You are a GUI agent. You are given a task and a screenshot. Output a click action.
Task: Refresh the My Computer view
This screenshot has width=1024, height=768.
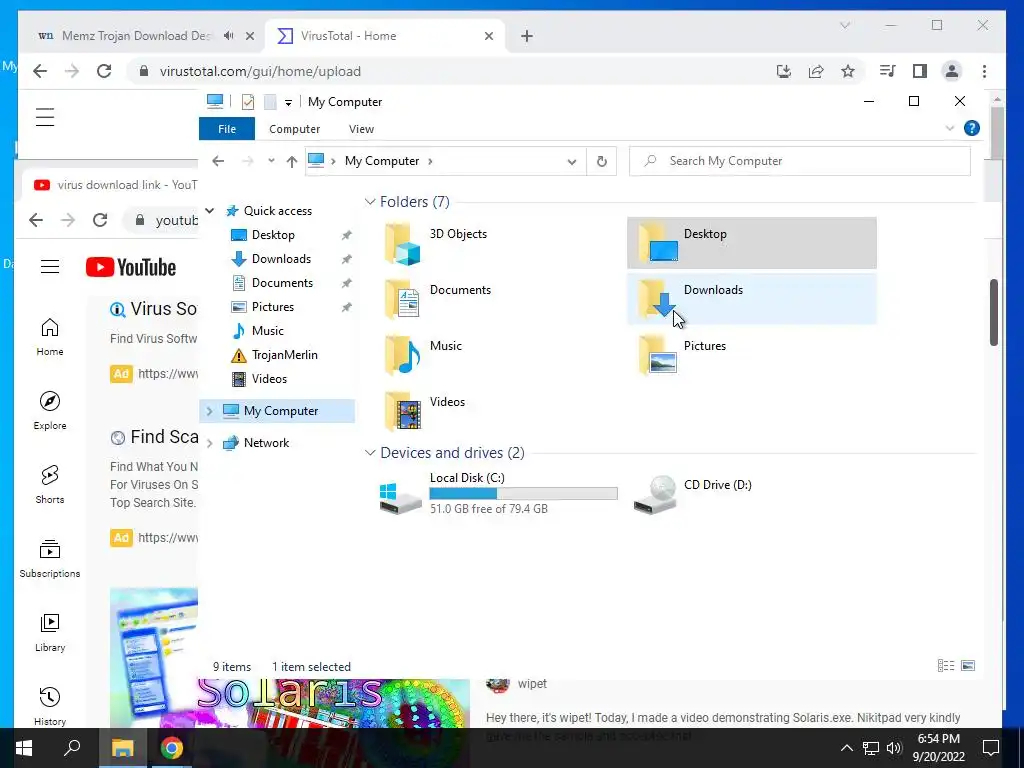[601, 161]
